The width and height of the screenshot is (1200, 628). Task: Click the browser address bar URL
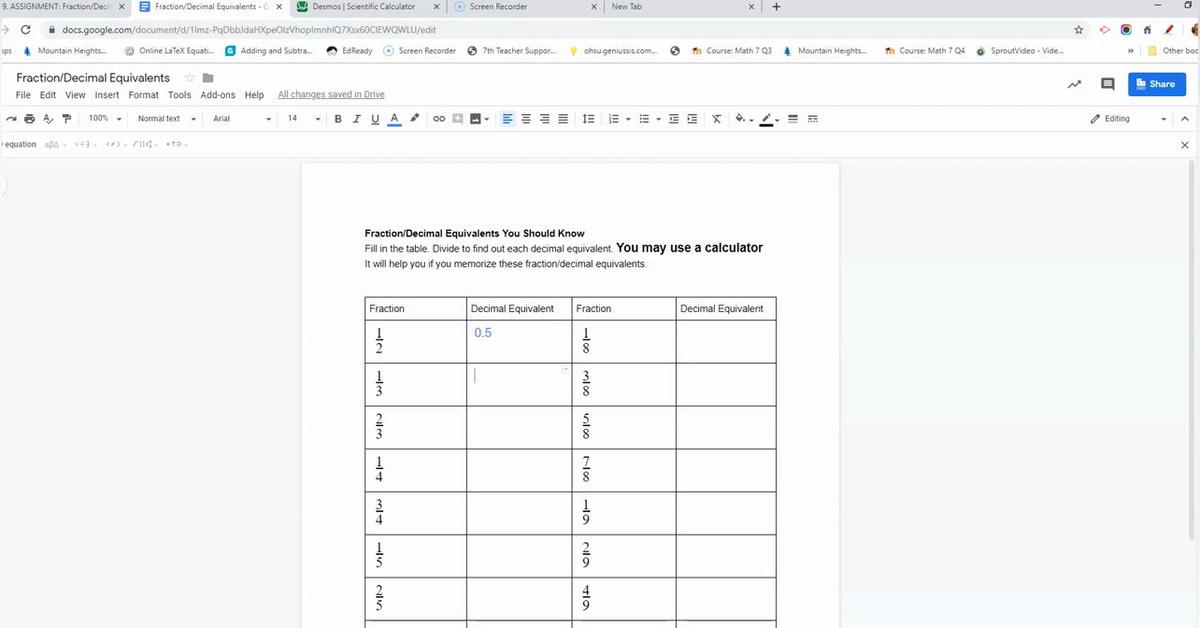click(x=250, y=30)
